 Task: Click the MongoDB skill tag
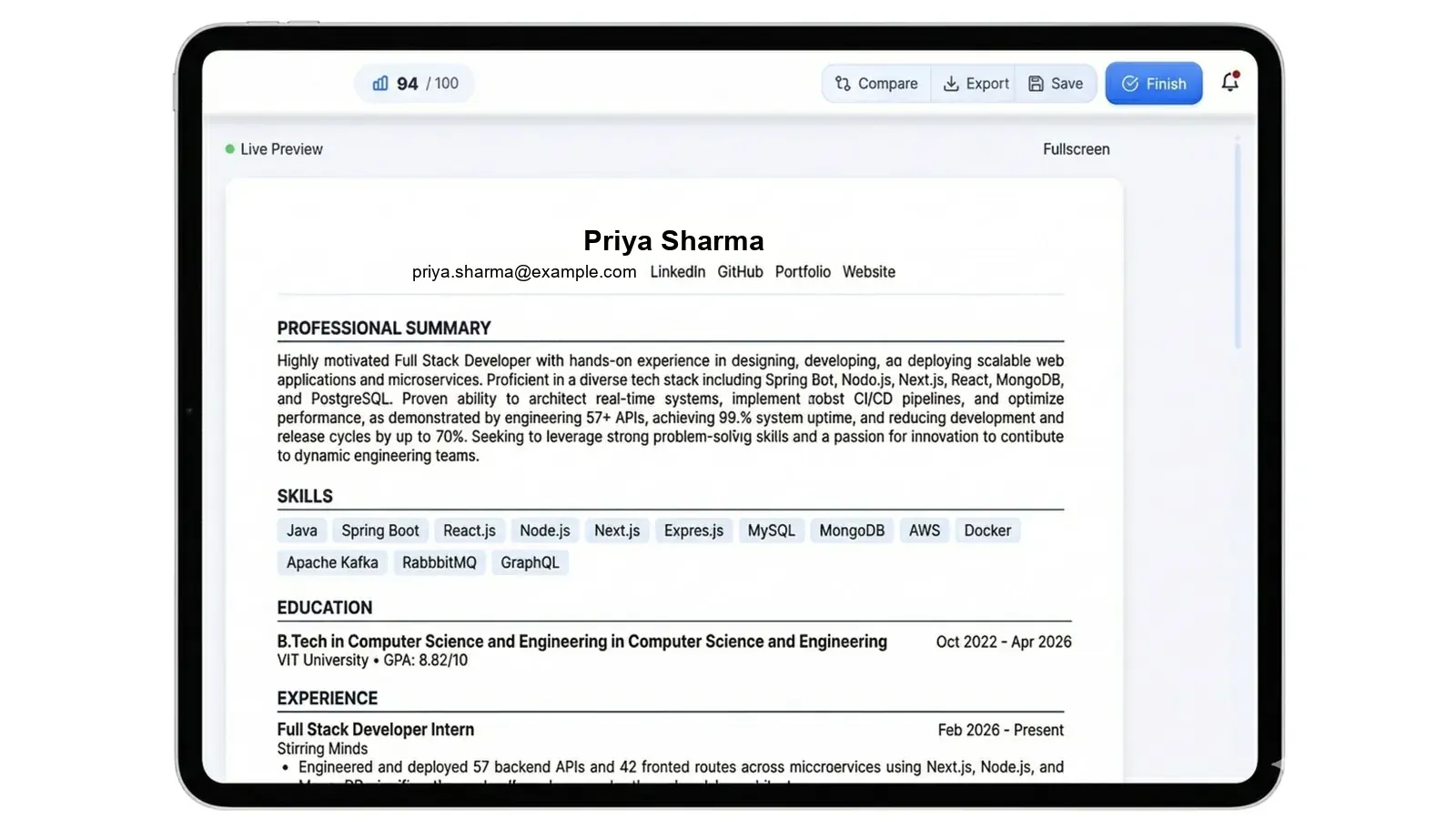[x=852, y=531]
